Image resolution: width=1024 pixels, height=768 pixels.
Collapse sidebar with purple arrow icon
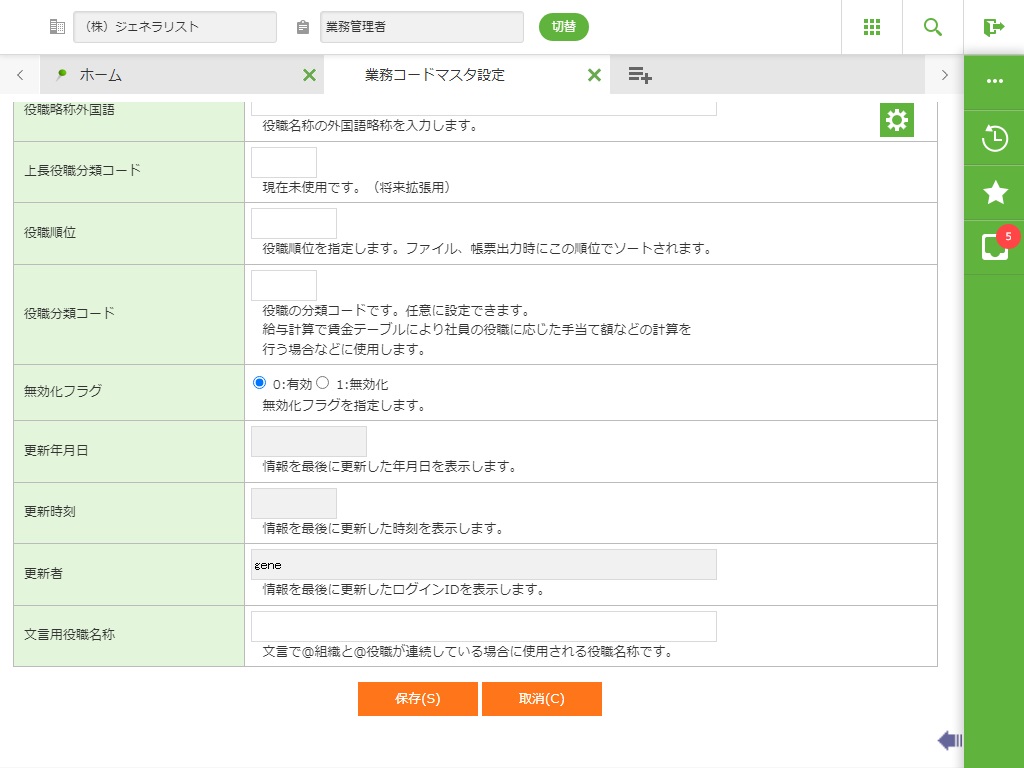click(x=949, y=740)
